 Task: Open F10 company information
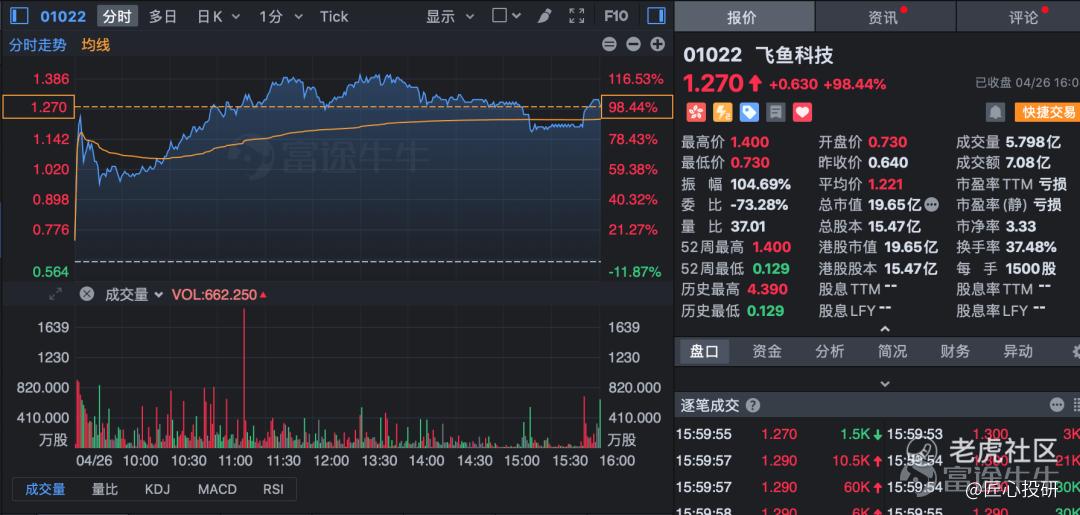pyautogui.click(x=616, y=16)
